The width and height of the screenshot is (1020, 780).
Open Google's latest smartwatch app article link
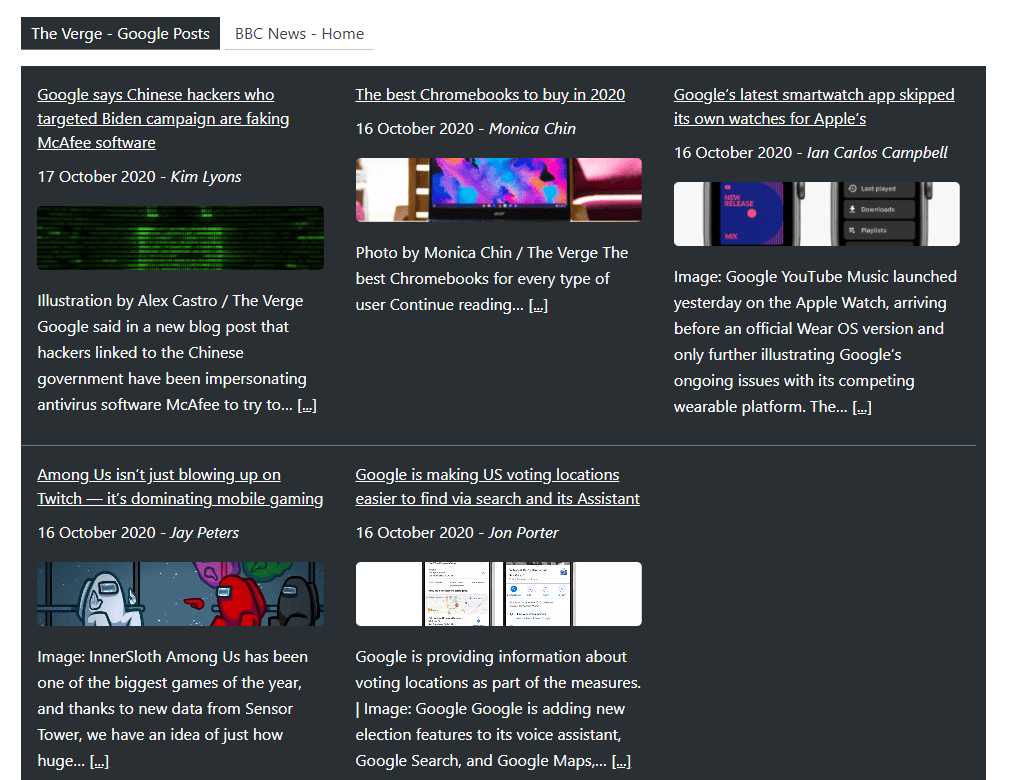tap(814, 106)
